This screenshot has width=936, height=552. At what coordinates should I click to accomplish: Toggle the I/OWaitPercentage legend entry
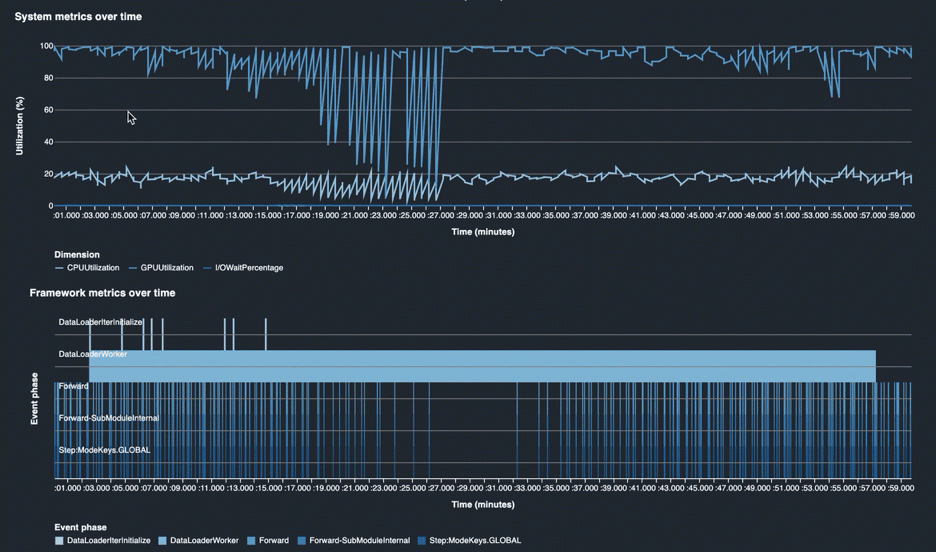click(x=249, y=268)
